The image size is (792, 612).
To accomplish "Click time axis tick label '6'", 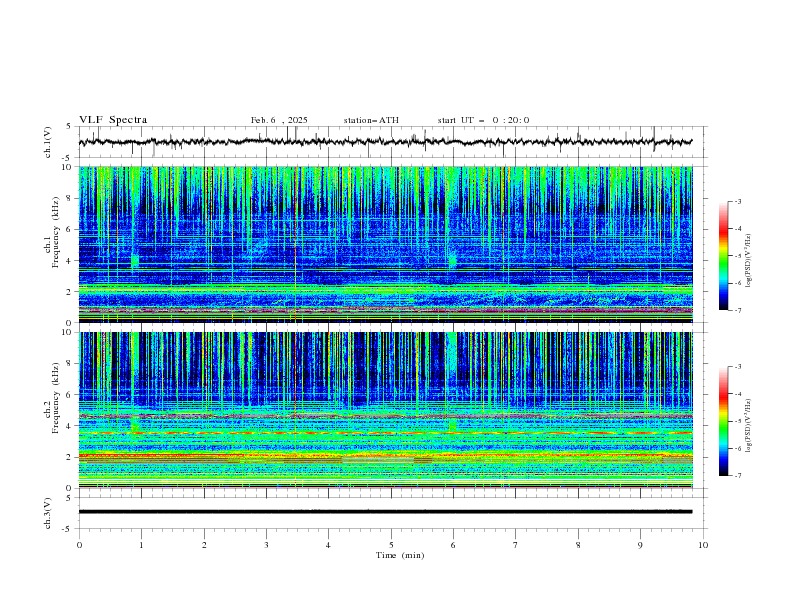I will pos(453,545).
